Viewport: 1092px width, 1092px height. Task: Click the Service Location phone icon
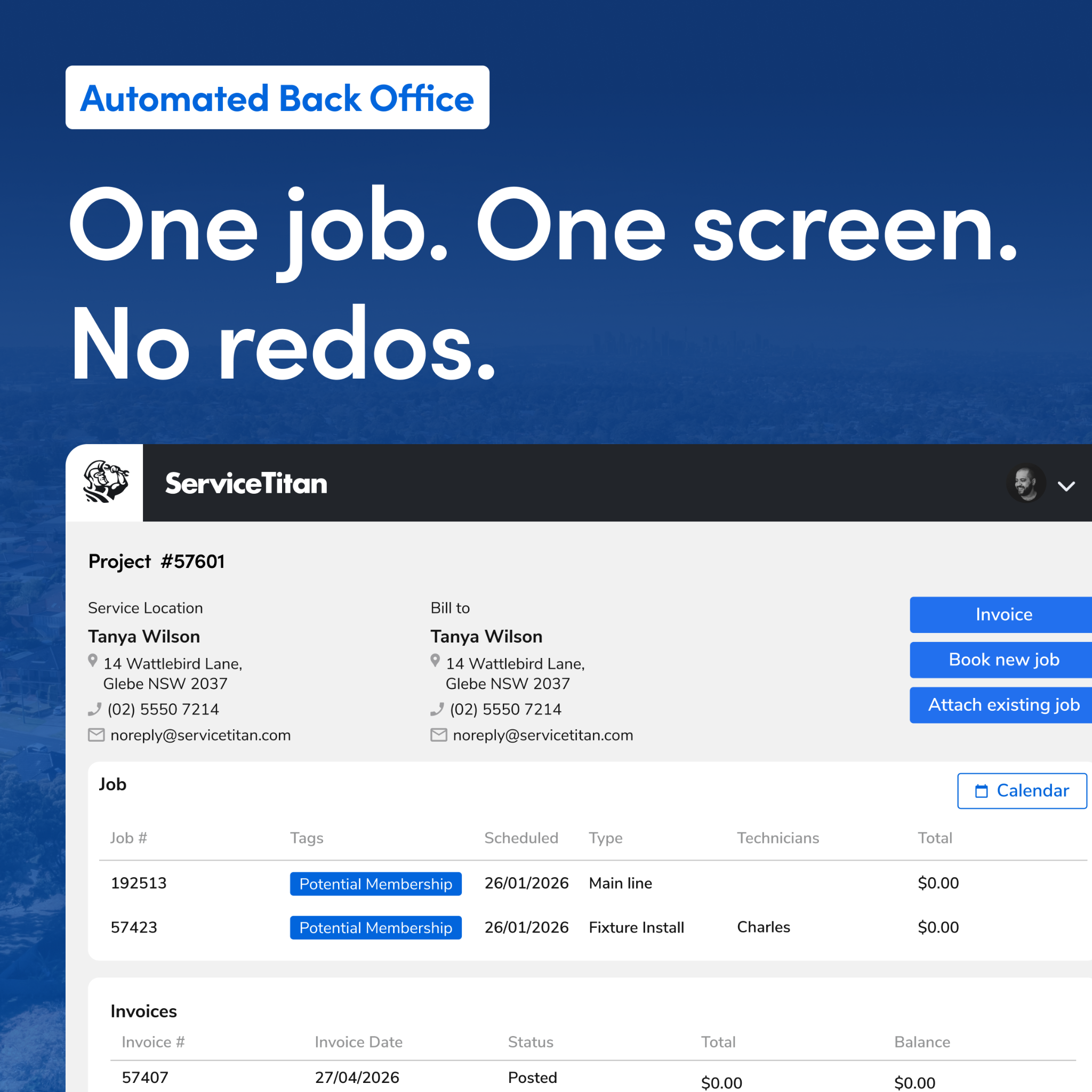point(95,709)
